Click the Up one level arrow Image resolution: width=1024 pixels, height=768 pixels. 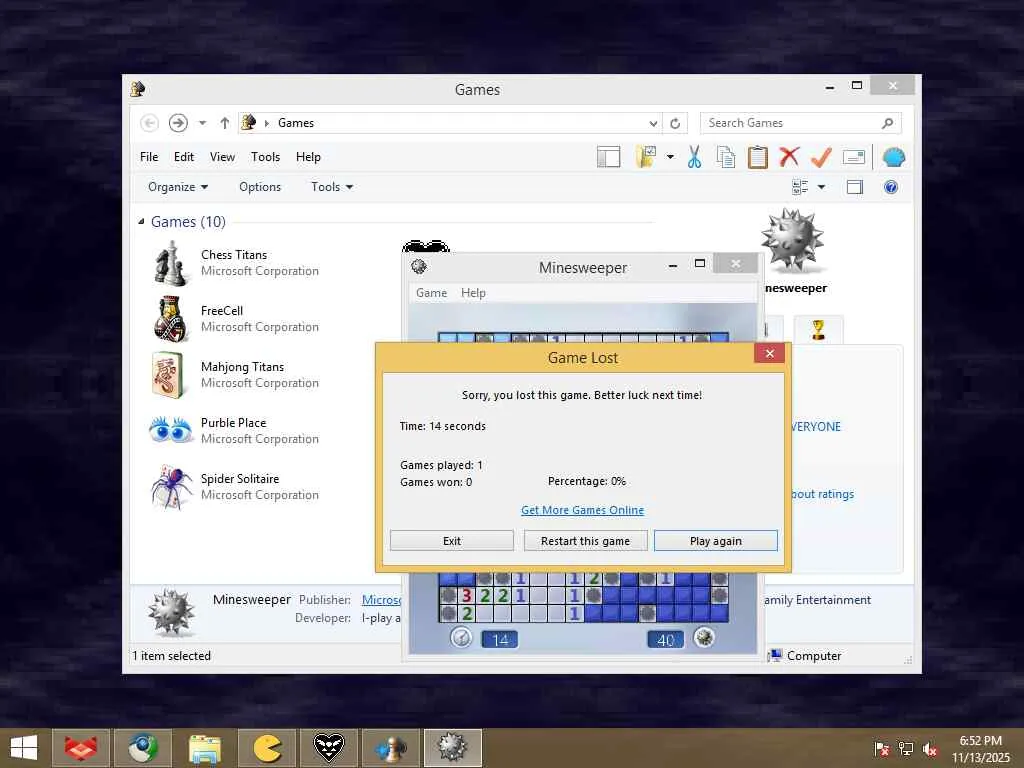(225, 123)
